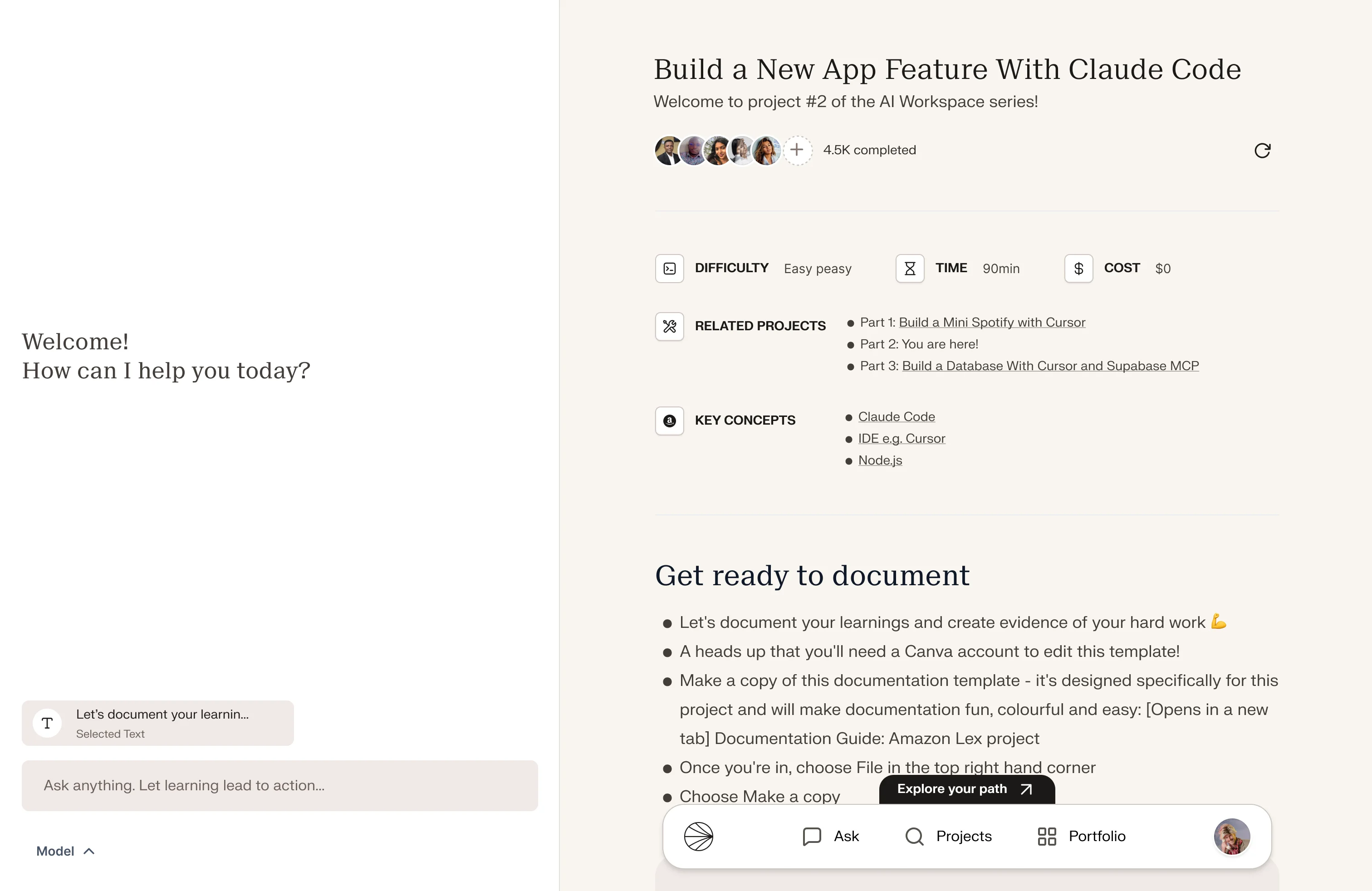Image resolution: width=1372 pixels, height=891 pixels.
Task: Open the Node.js concept link
Action: 880,460
